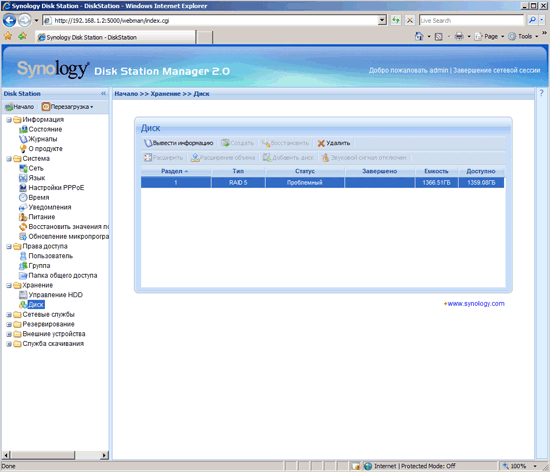Click the Создать volume button

point(237,143)
